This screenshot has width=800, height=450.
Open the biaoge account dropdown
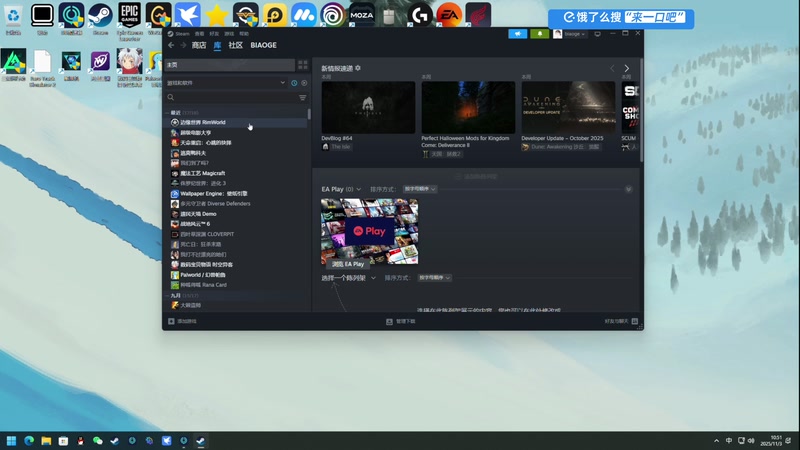click(569, 34)
